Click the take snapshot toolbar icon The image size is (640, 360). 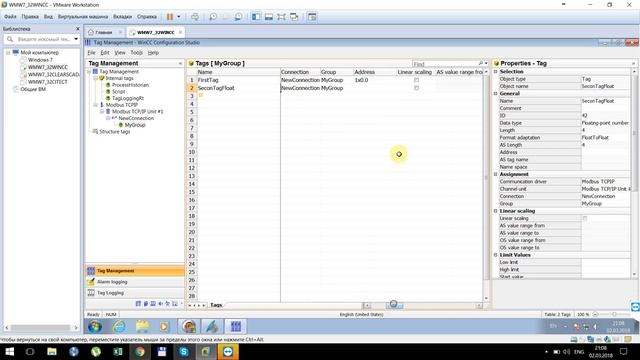coord(213,17)
